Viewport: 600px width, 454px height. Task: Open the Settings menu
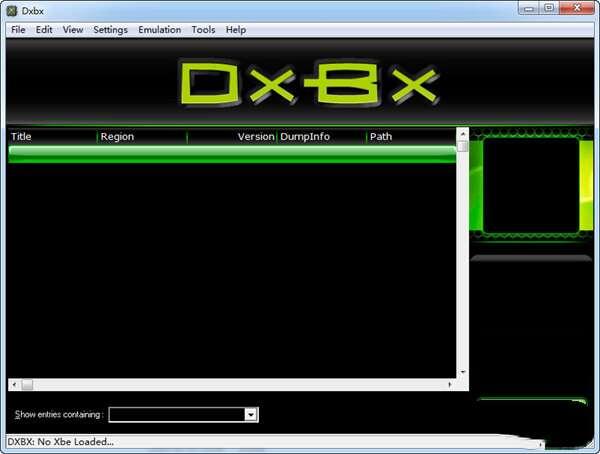point(110,30)
